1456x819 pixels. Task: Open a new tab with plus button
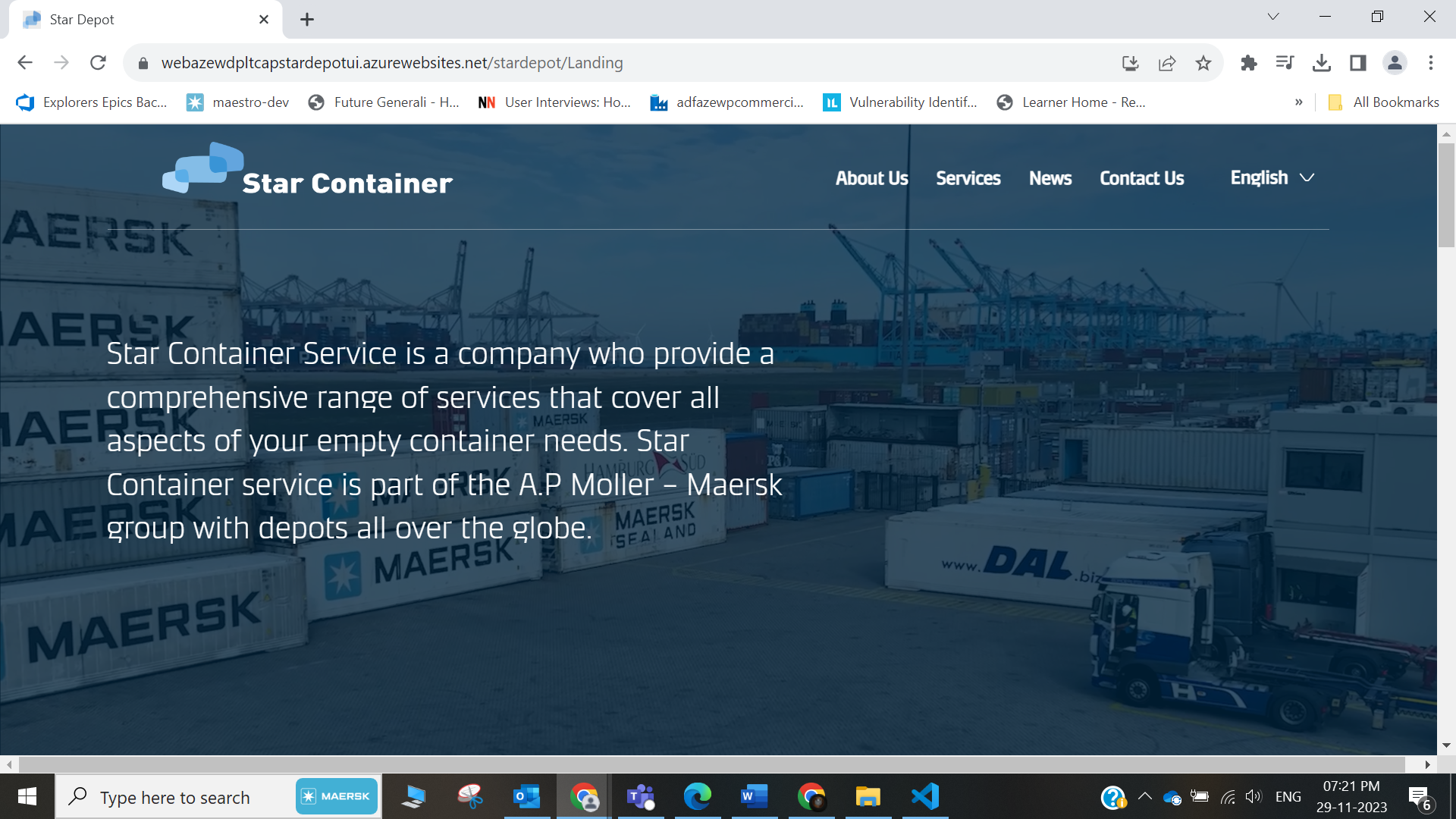[307, 20]
